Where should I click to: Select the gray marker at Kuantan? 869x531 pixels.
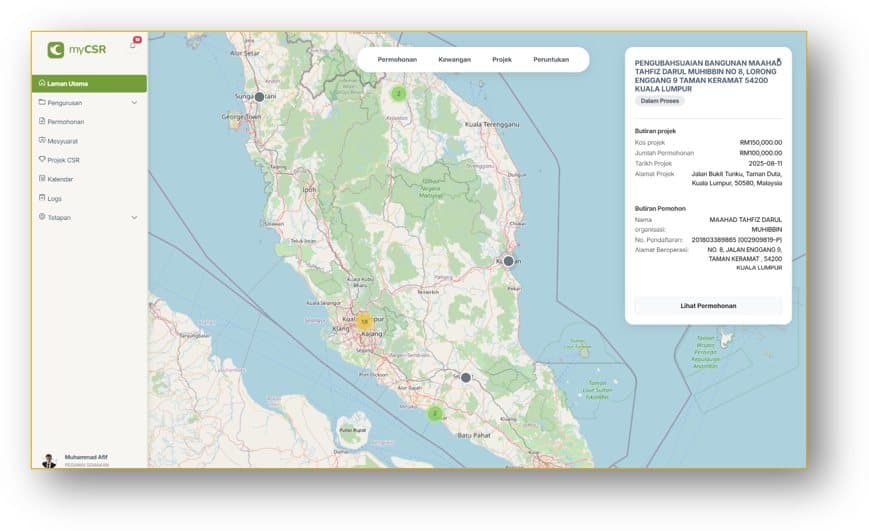coord(508,261)
